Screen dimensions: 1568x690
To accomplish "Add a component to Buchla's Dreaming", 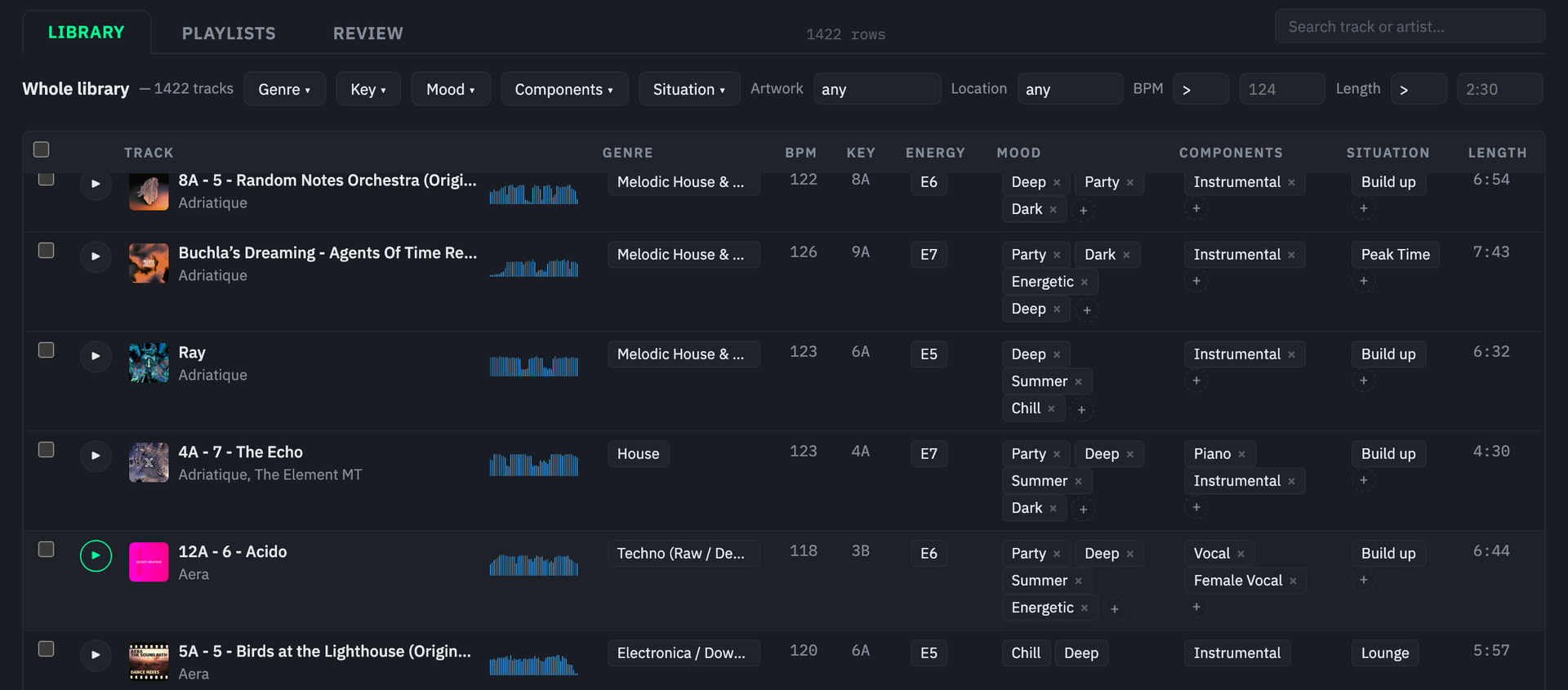I will [x=1196, y=281].
